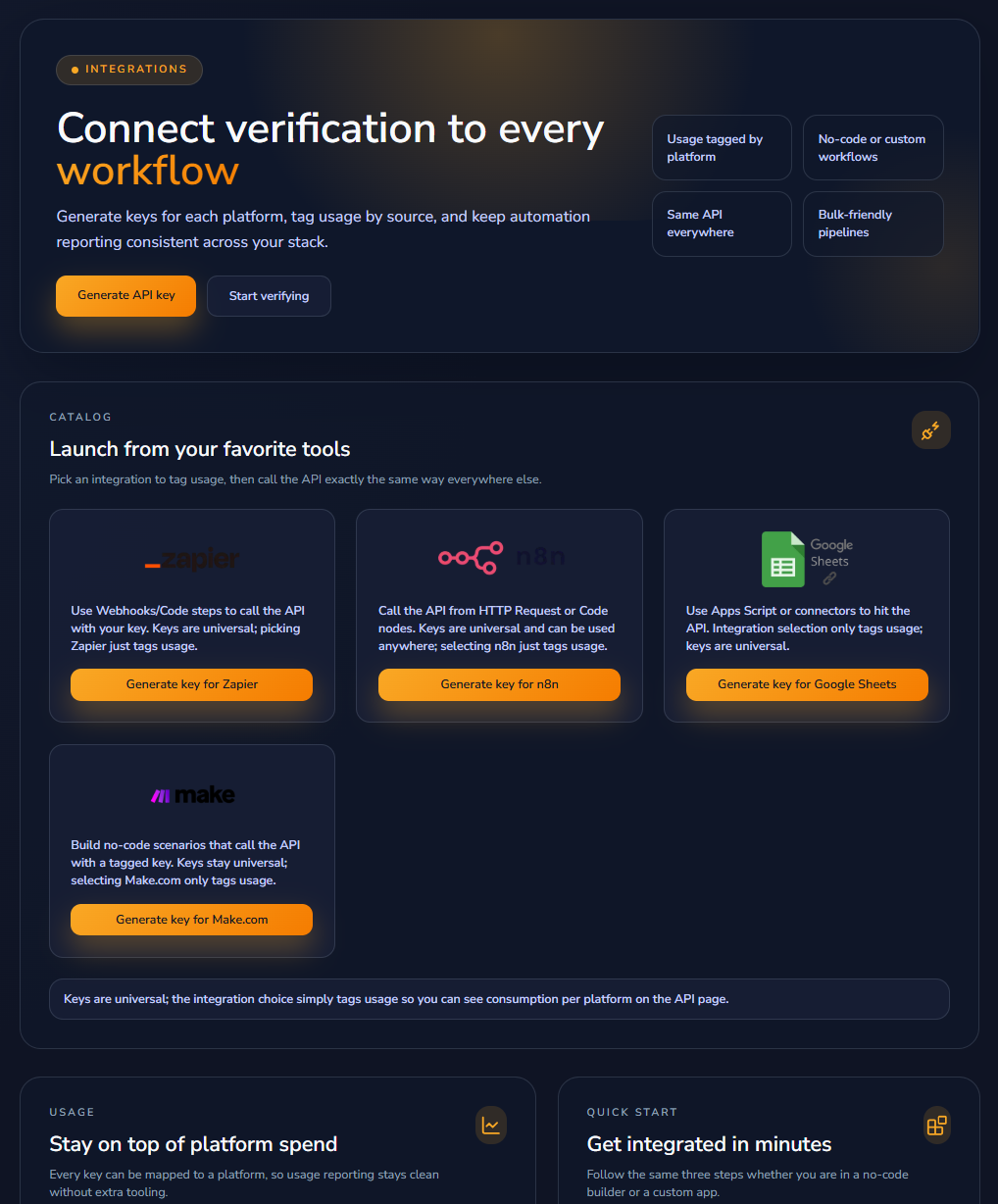The height and width of the screenshot is (1204, 998).
Task: Click the link icon beside Google Sheets
Action: point(830,577)
